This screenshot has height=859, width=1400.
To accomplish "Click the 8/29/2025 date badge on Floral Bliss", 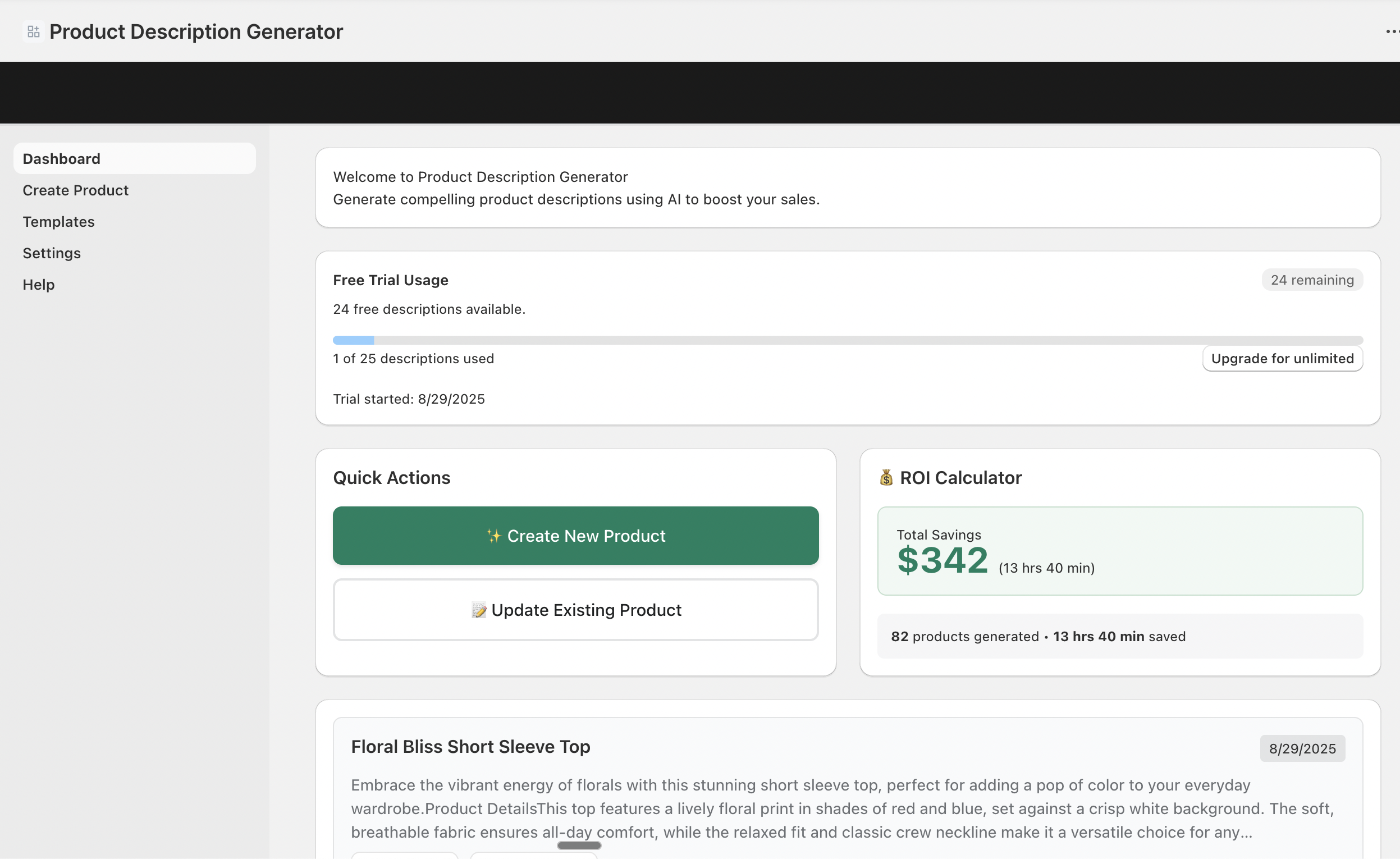I will coord(1302,748).
